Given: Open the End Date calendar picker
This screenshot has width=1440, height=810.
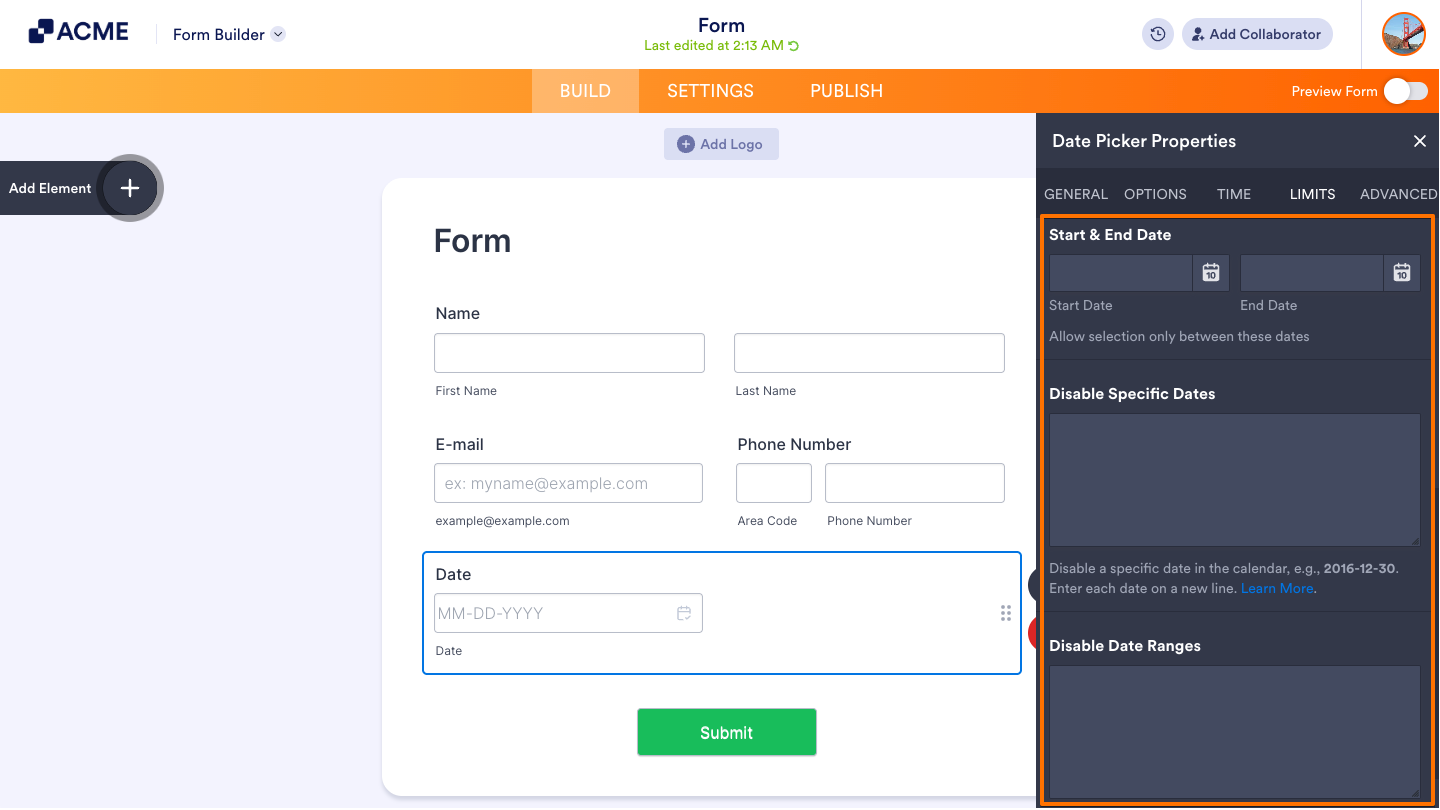Looking at the screenshot, I should [x=1402, y=272].
